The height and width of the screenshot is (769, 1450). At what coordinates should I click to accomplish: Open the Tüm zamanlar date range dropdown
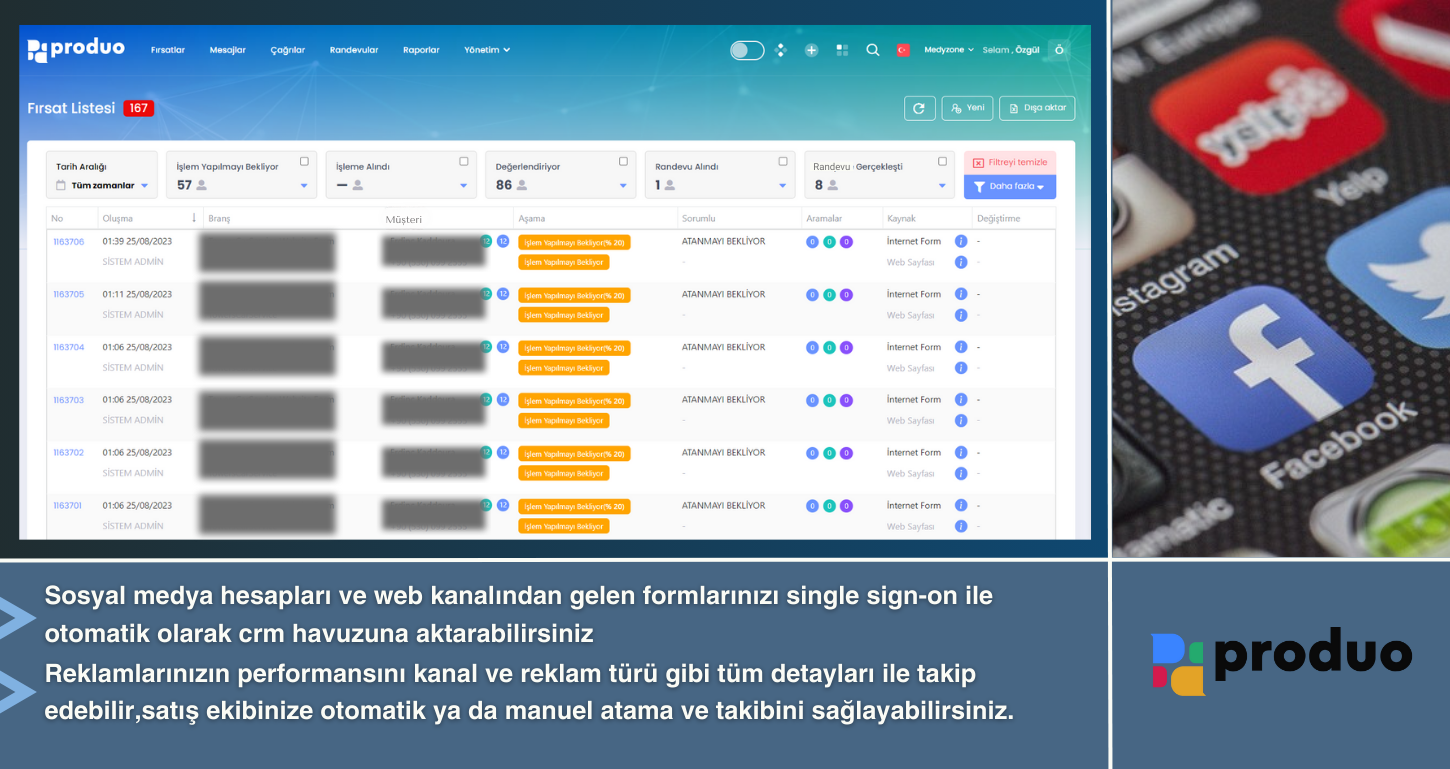click(x=102, y=185)
